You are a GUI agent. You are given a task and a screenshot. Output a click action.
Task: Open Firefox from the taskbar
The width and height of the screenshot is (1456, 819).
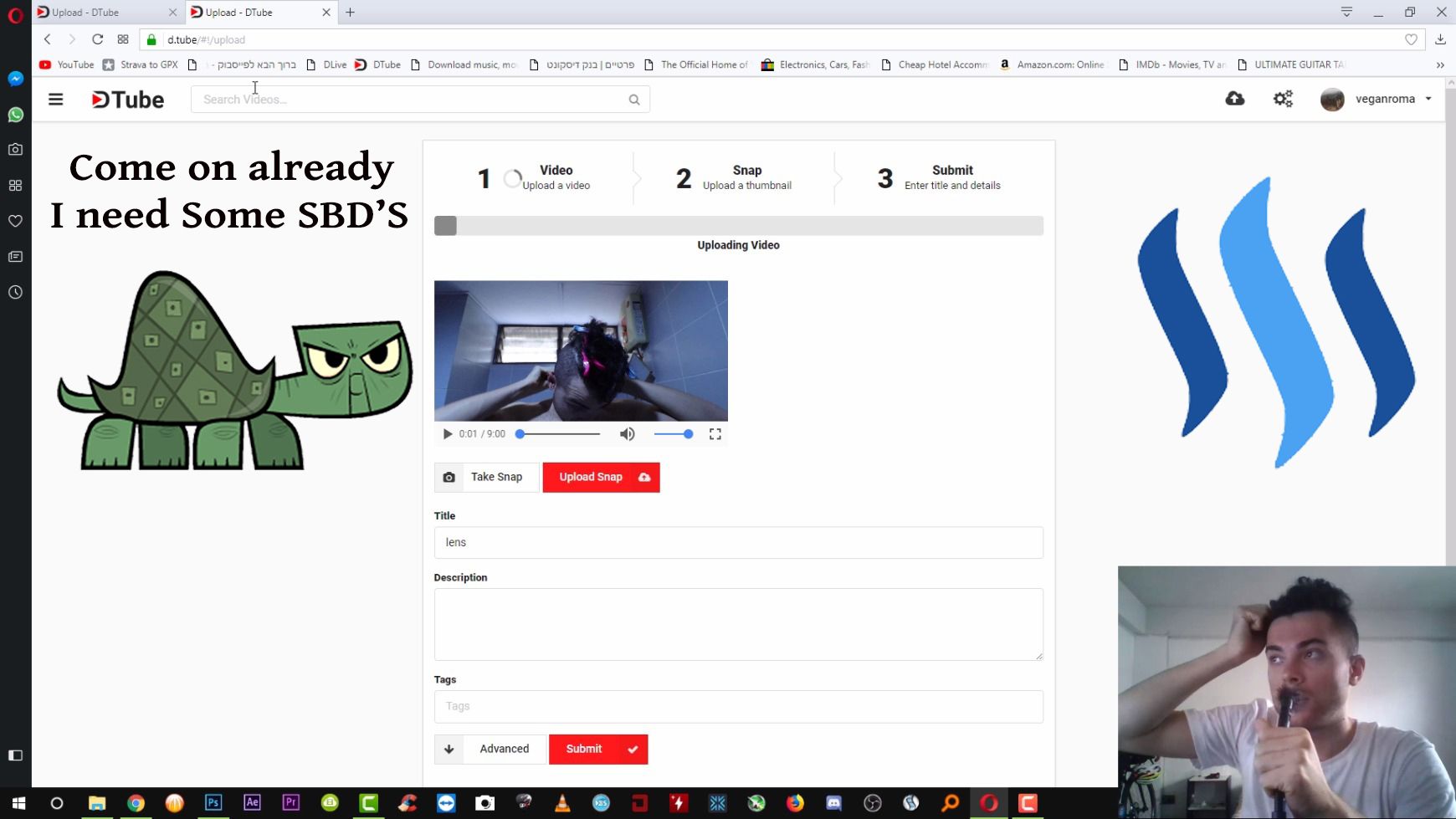tap(795, 803)
